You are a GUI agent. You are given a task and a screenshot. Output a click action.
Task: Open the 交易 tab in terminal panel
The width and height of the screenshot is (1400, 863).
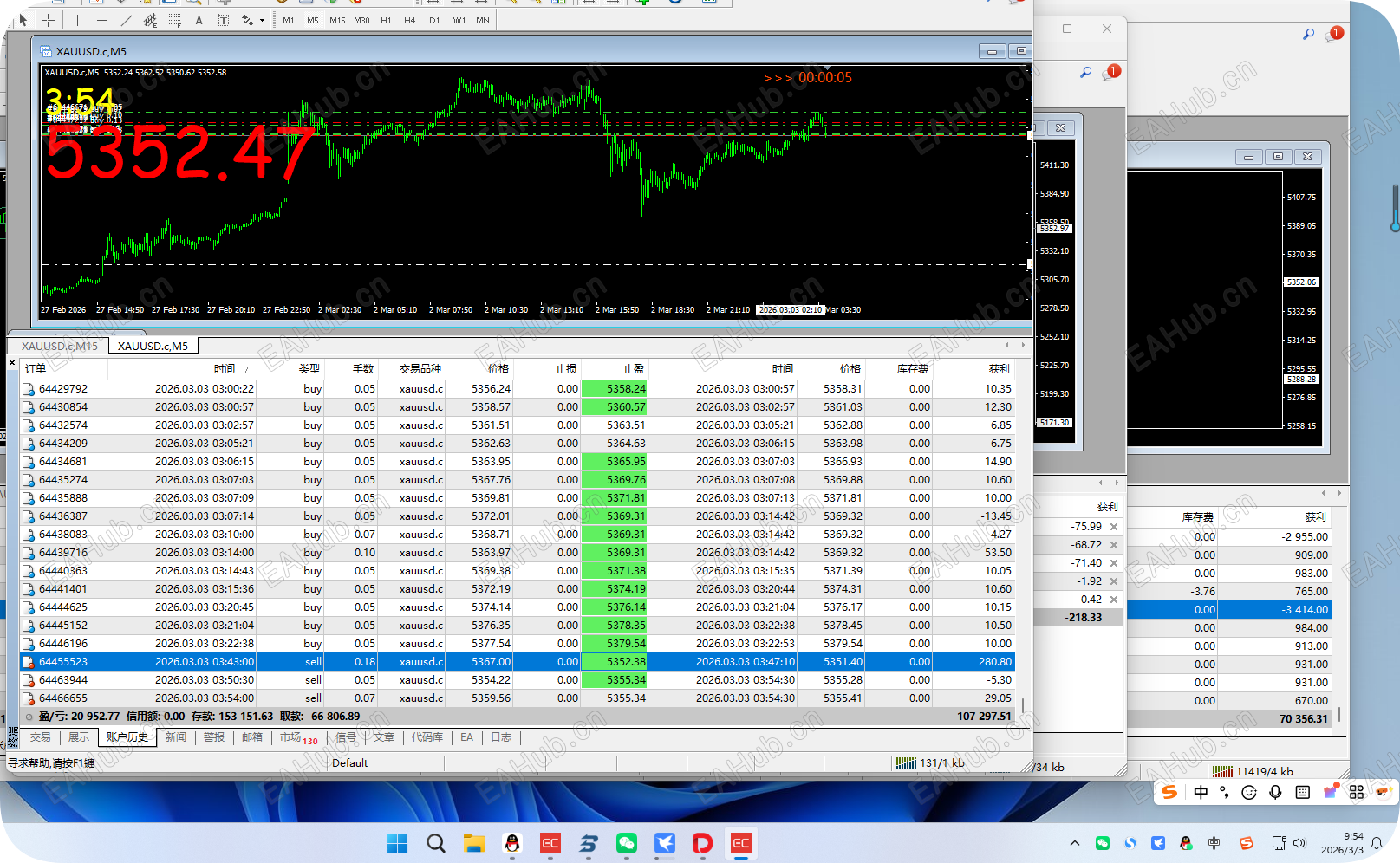pyautogui.click(x=41, y=737)
